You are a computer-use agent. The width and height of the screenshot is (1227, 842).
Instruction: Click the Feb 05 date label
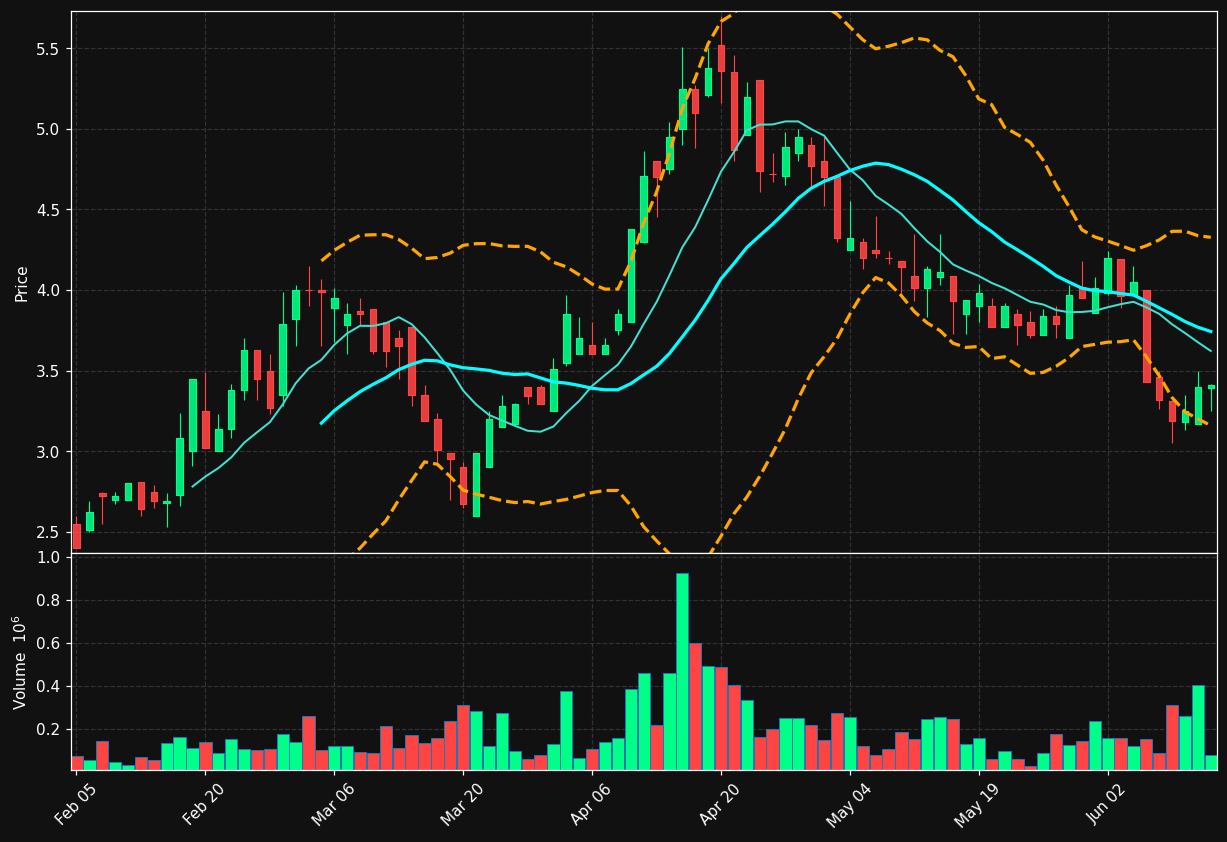(75, 805)
